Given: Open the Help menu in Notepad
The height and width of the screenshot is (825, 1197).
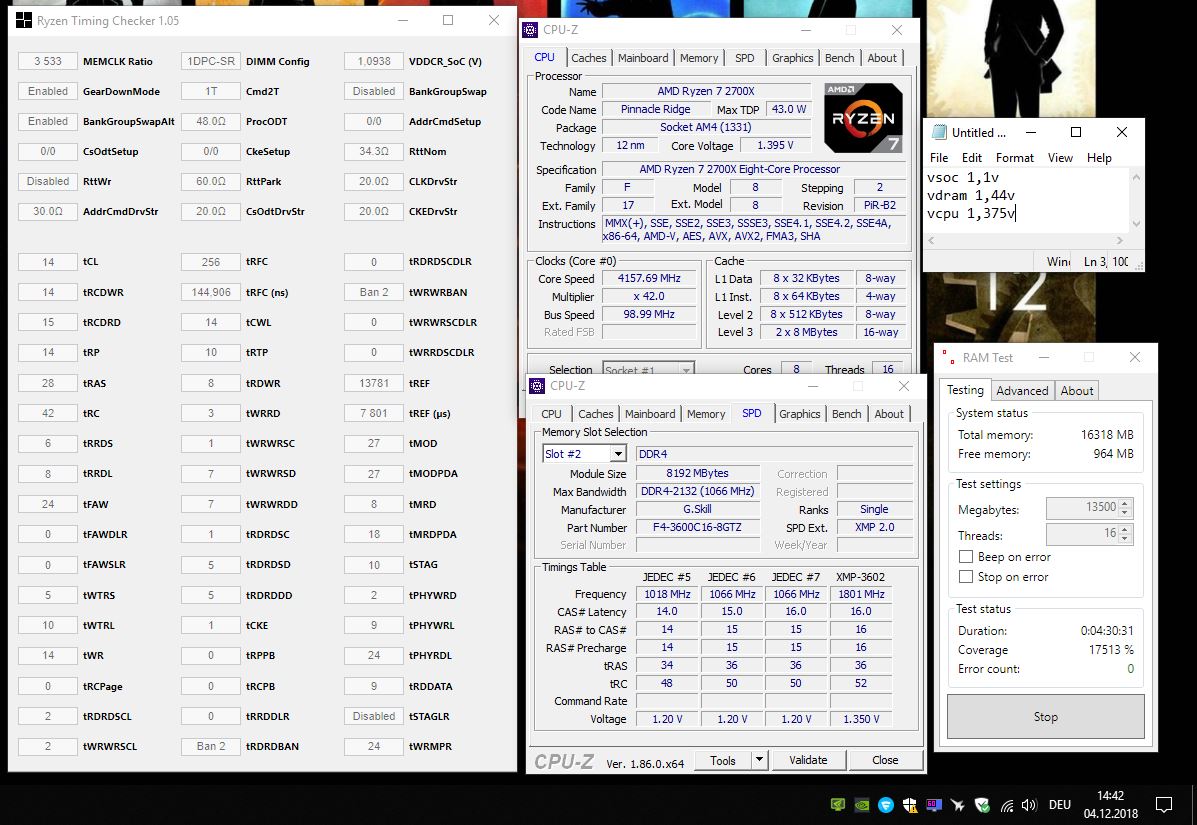Looking at the screenshot, I should click(1099, 158).
